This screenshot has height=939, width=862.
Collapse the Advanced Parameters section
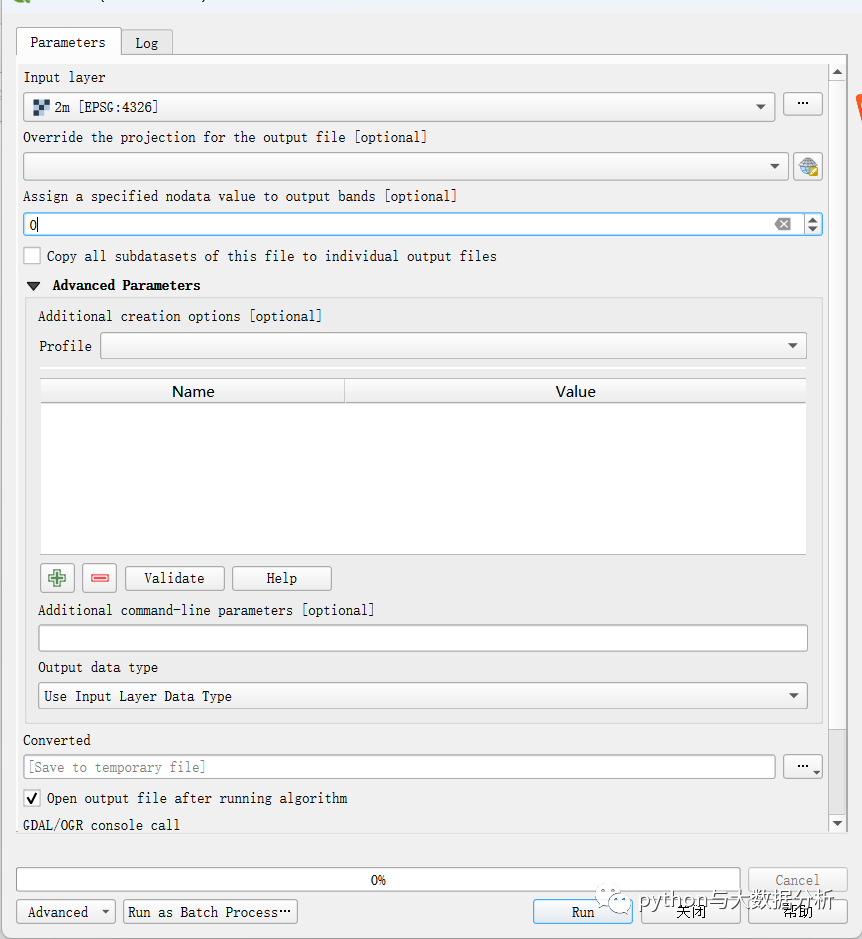[34, 286]
